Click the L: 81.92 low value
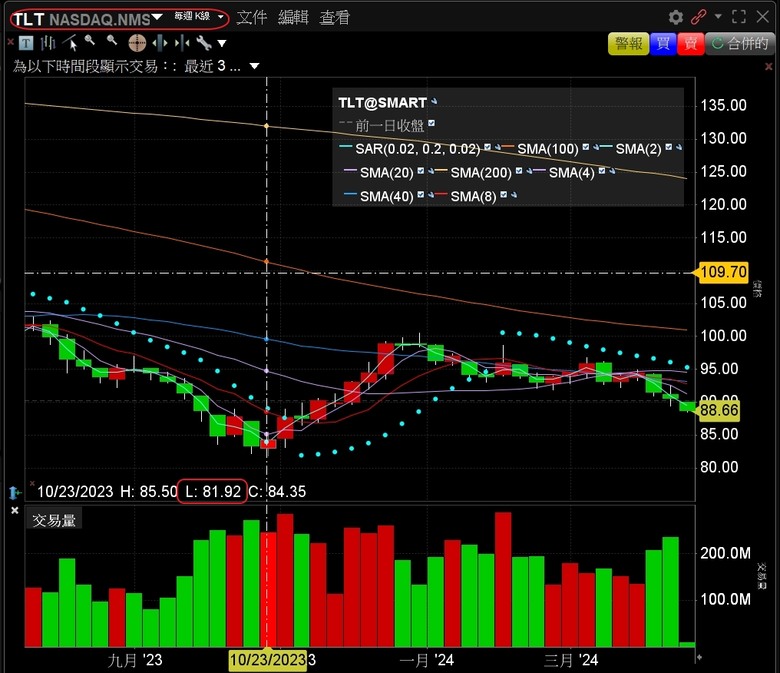 point(213,491)
